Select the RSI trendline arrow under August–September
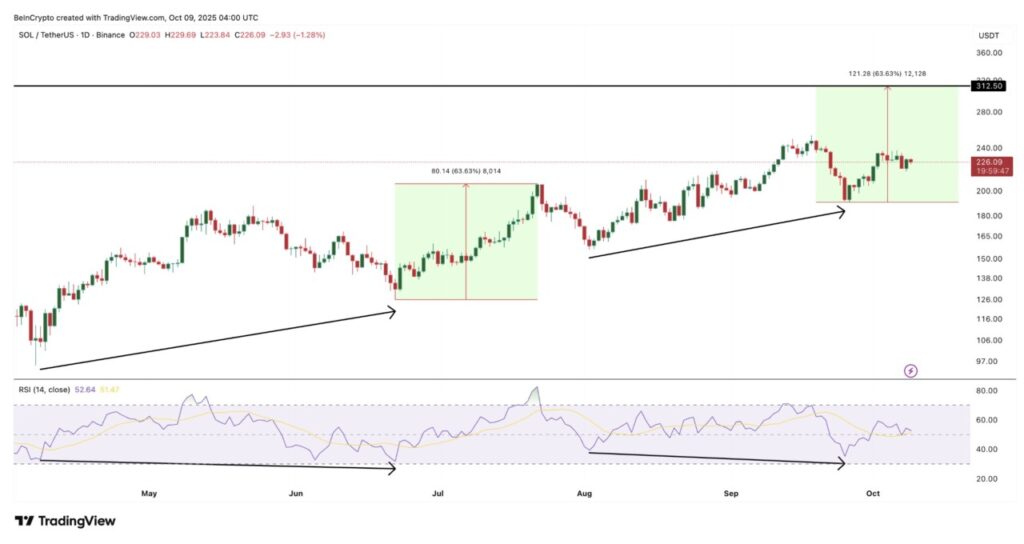 pos(716,458)
